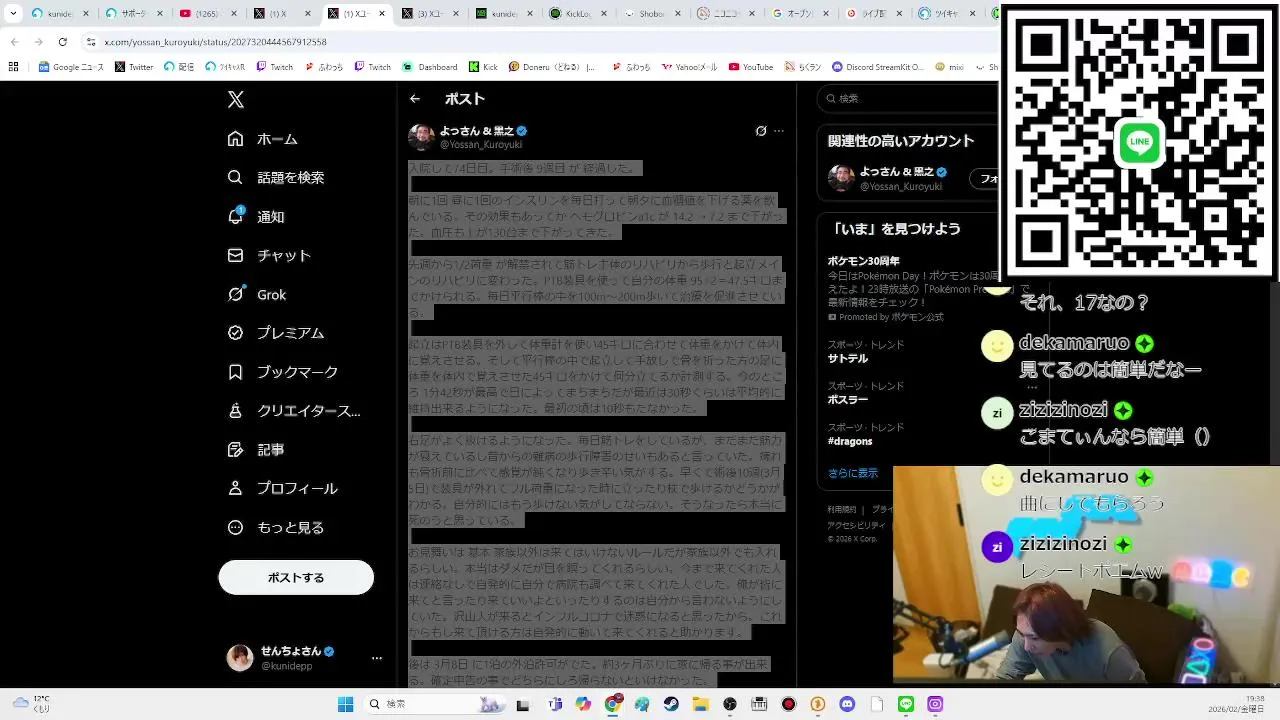This screenshot has height=720, width=1280.
Task: Open OBS Studio from the taskbar
Action: pos(730,704)
